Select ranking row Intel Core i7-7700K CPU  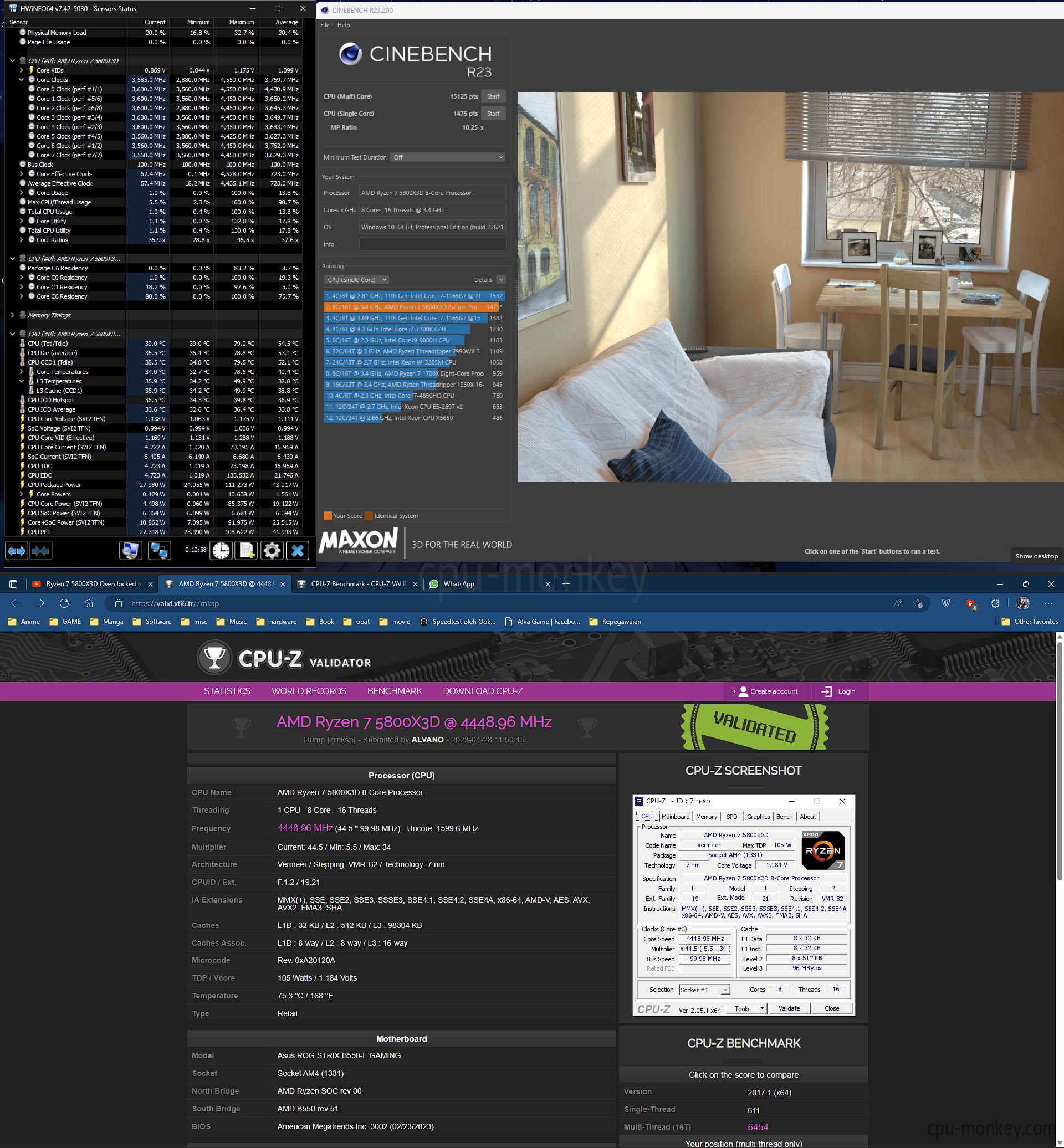tap(414, 329)
